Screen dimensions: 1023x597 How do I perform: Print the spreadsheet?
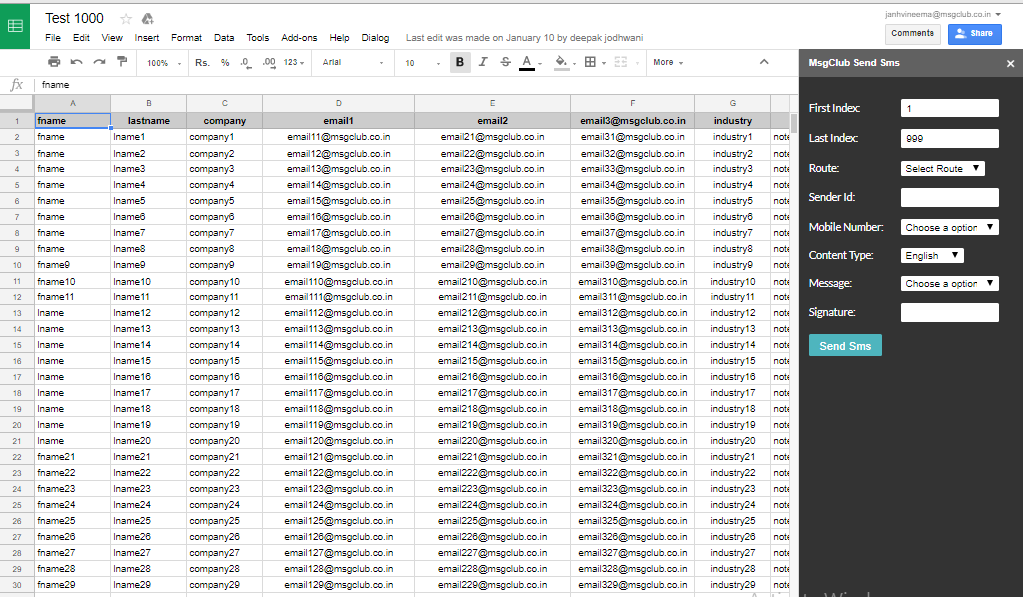54,62
